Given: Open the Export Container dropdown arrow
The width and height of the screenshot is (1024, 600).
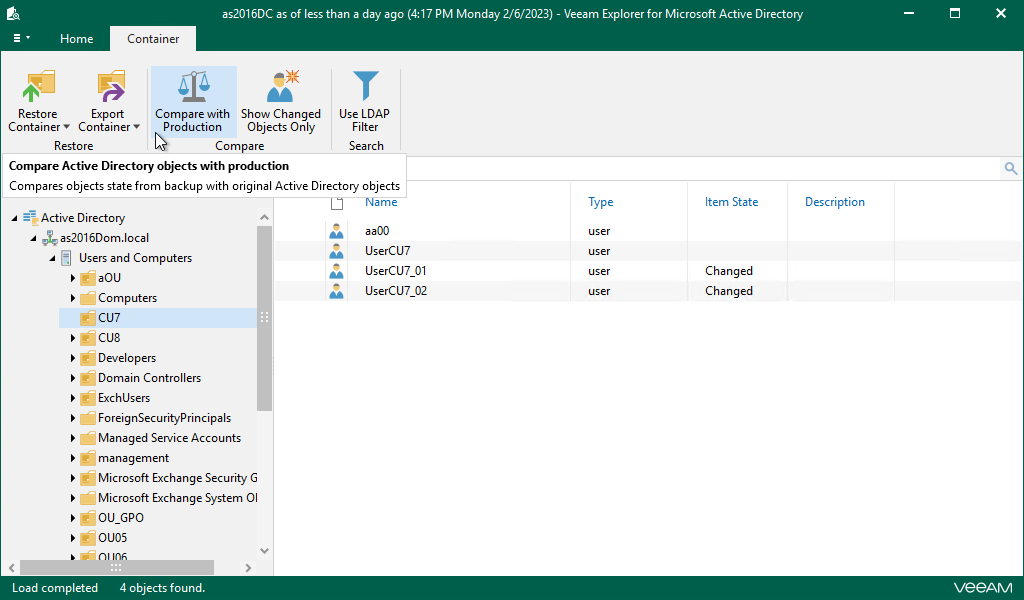Looking at the screenshot, I should [136, 127].
